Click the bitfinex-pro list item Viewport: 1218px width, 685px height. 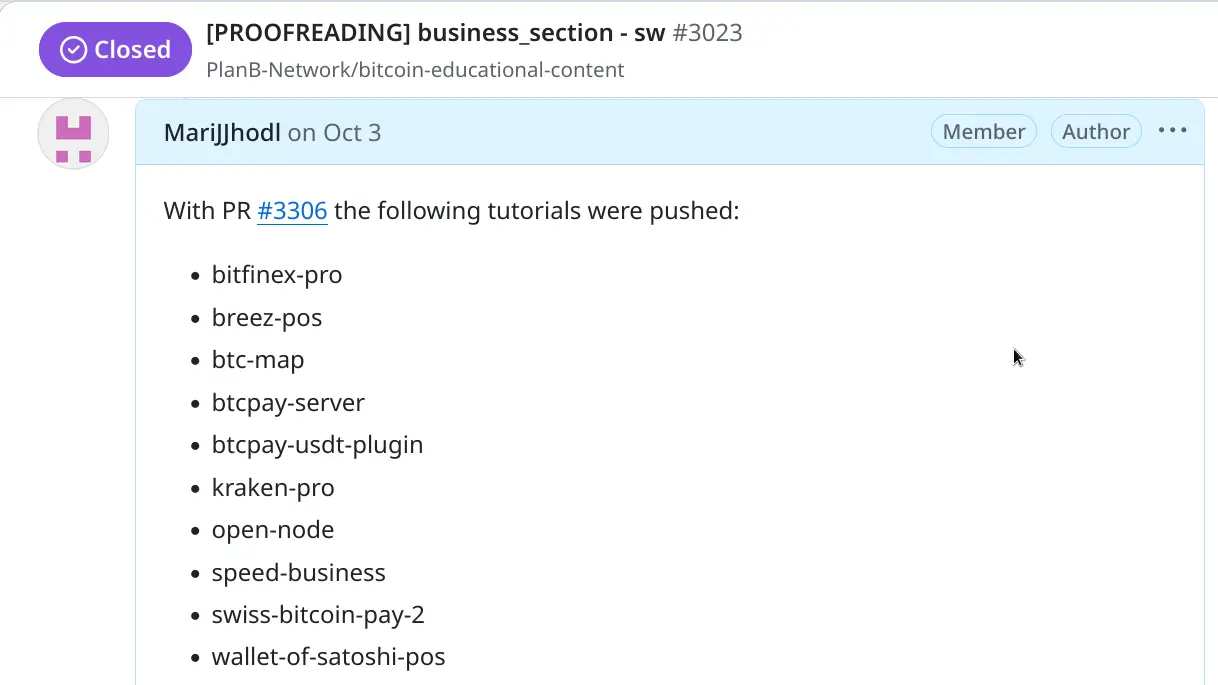tap(277, 275)
